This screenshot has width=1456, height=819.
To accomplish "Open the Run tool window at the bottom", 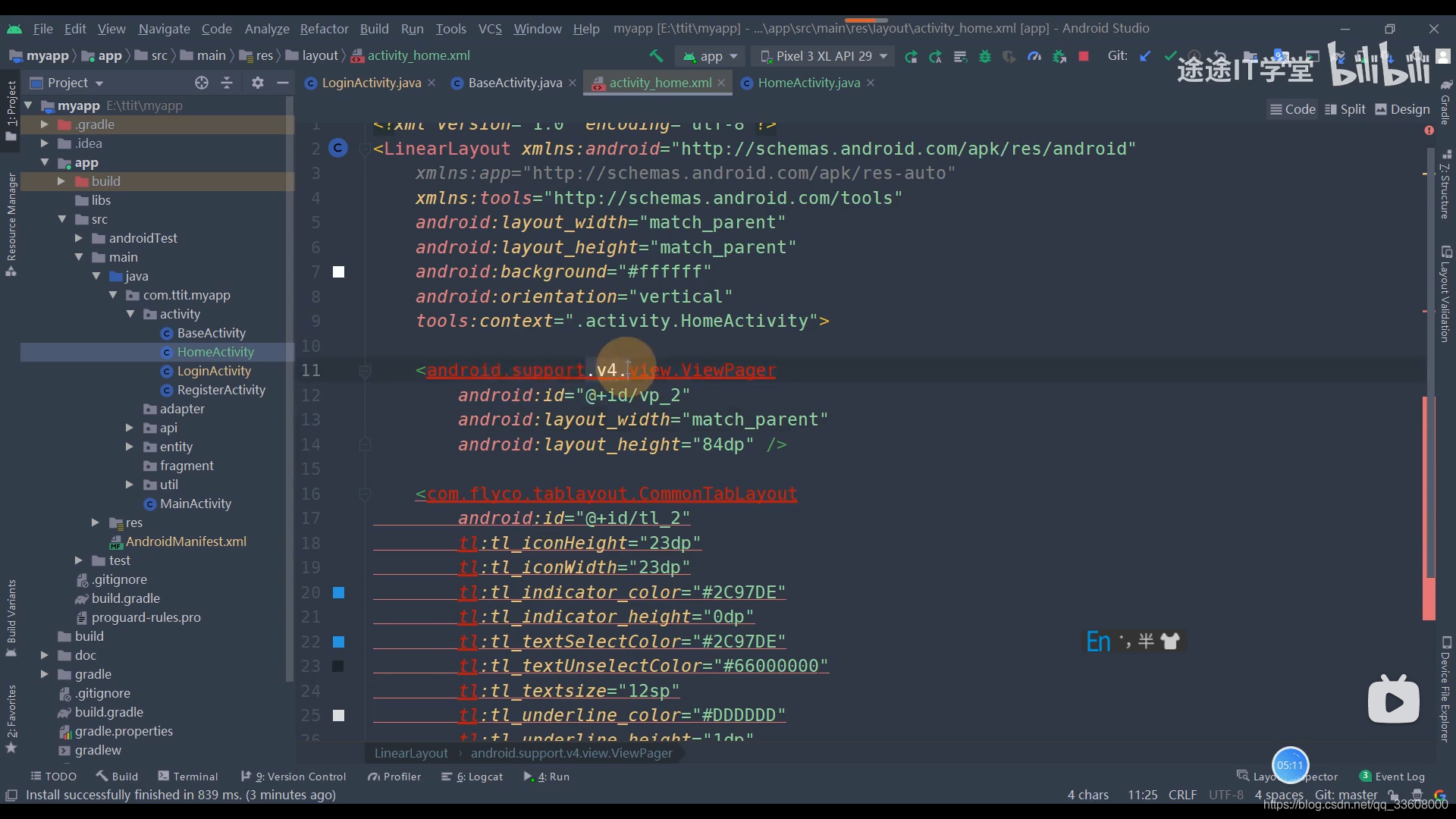I will pyautogui.click(x=546, y=777).
